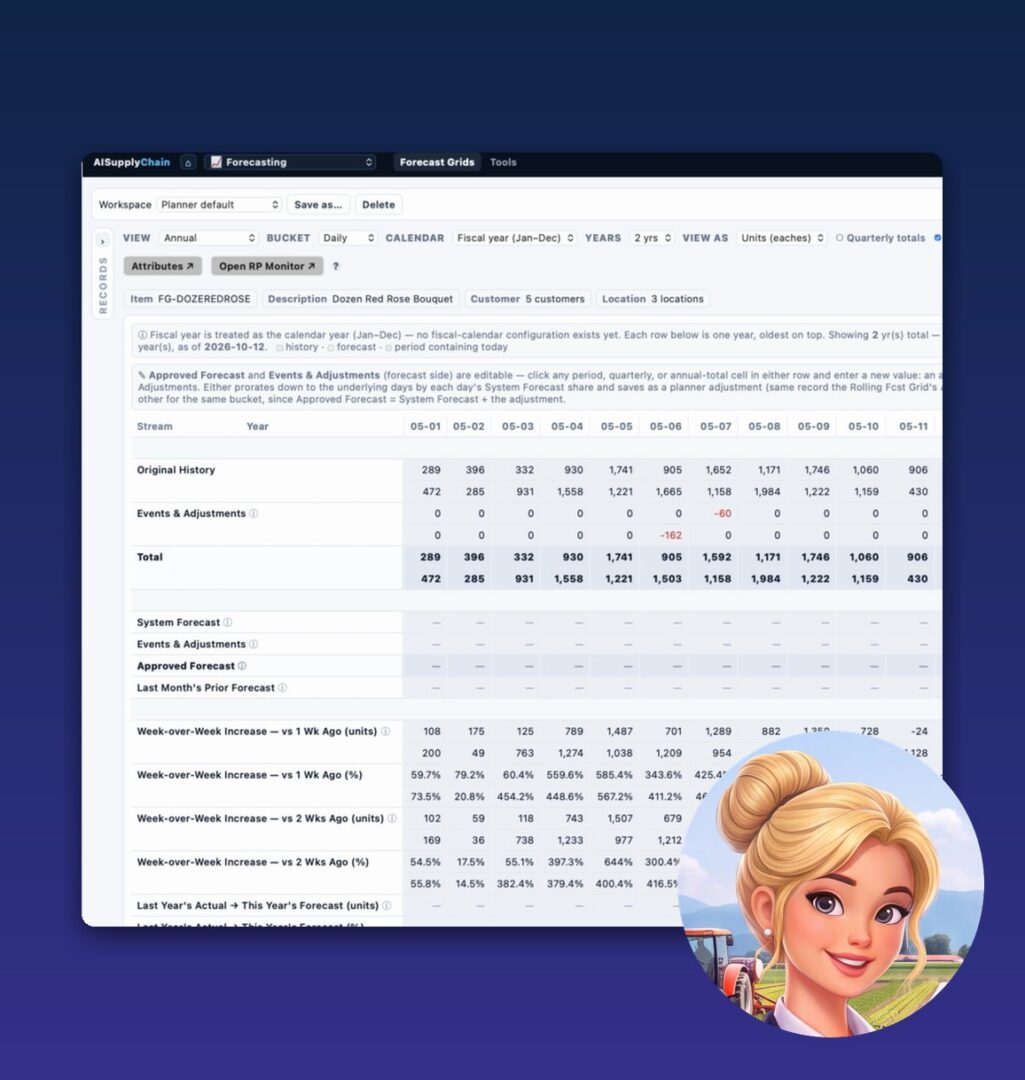This screenshot has height=1080, width=1025.
Task: Open the Tools tab
Action: (x=503, y=163)
